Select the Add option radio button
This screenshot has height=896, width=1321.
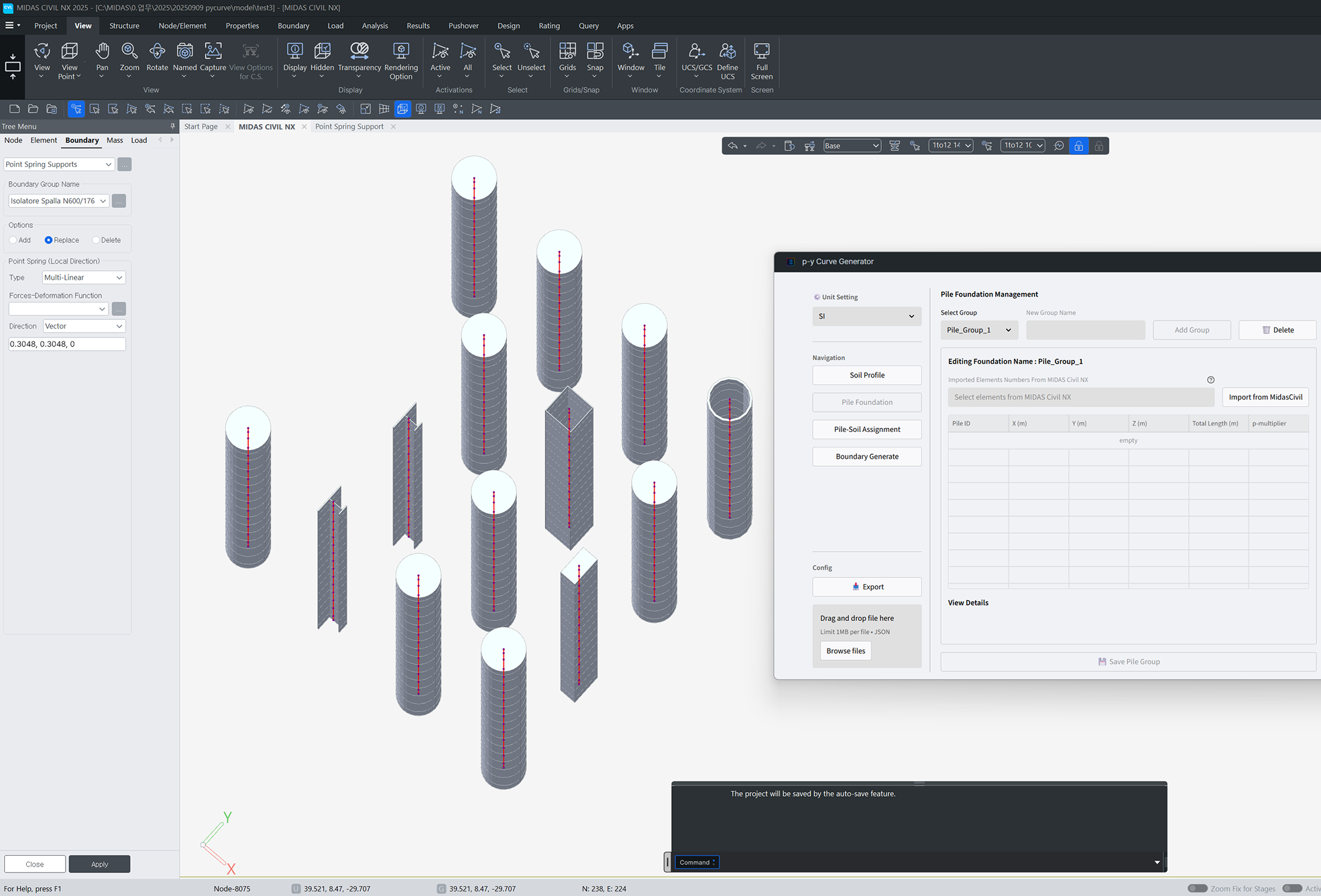tap(13, 240)
